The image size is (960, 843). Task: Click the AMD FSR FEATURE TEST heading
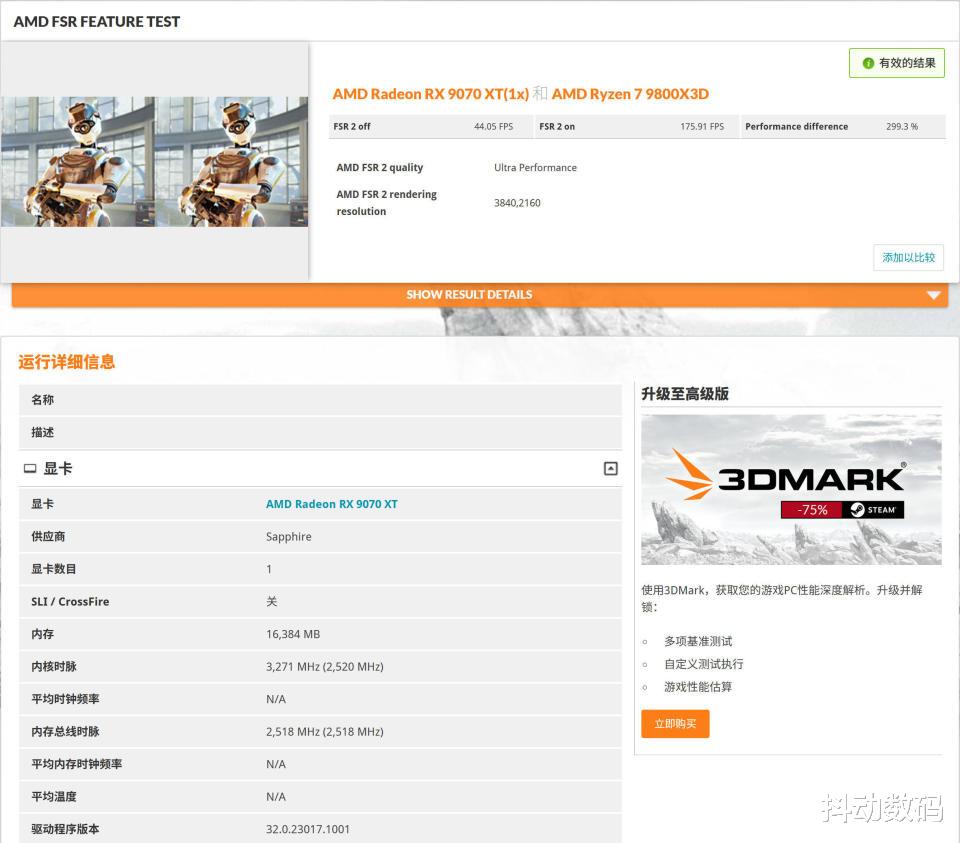[97, 21]
